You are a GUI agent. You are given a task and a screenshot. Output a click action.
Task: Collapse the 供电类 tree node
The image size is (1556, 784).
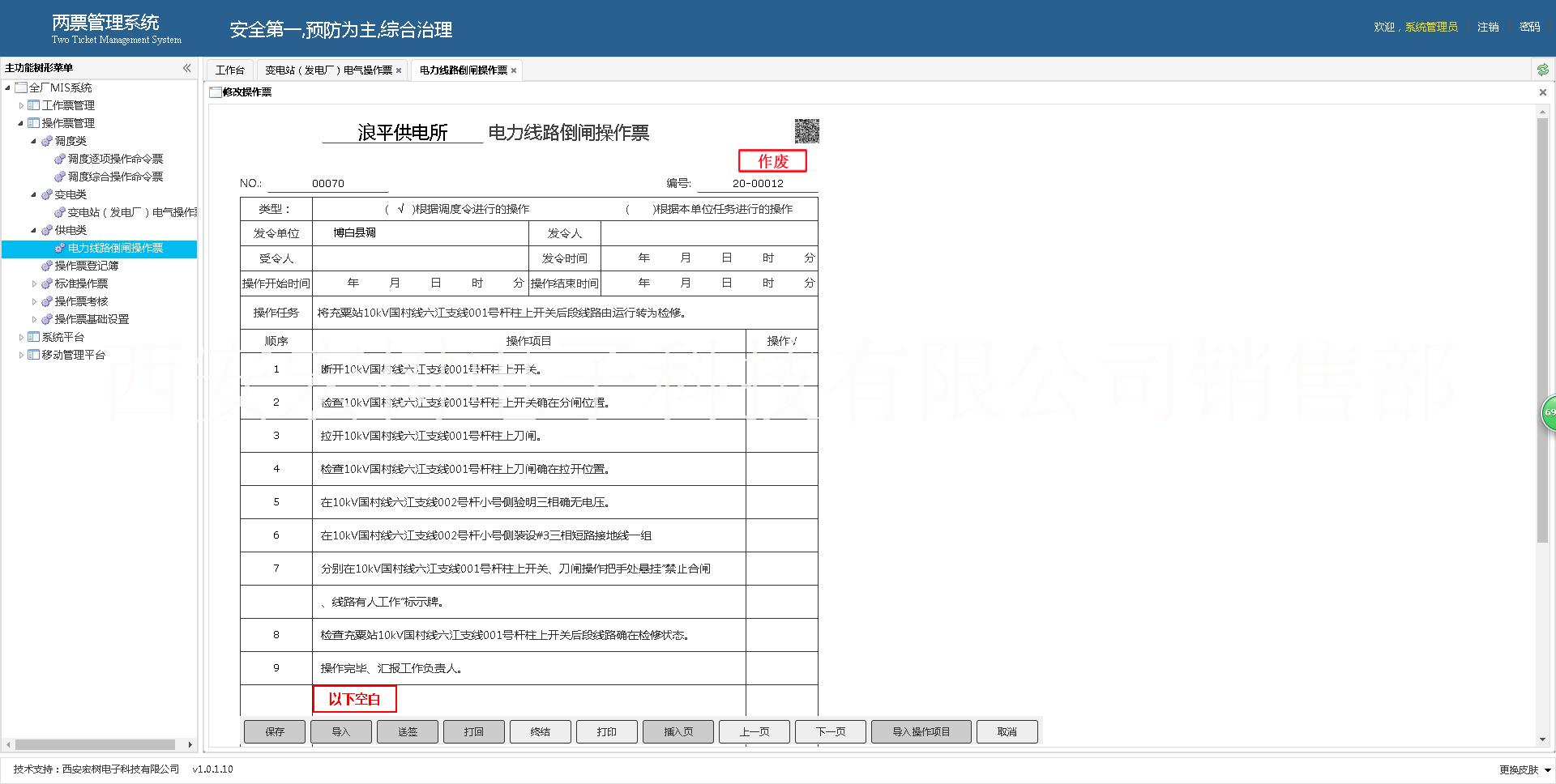click(34, 230)
